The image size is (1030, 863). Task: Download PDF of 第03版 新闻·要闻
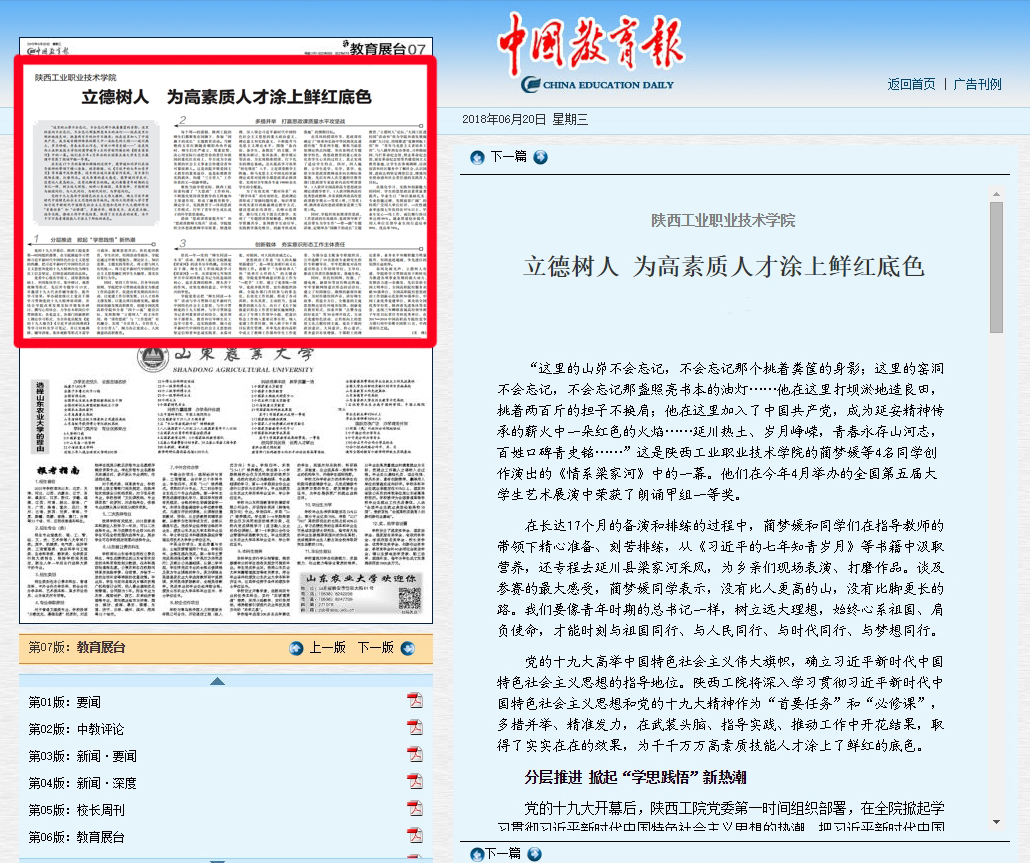tap(414, 756)
